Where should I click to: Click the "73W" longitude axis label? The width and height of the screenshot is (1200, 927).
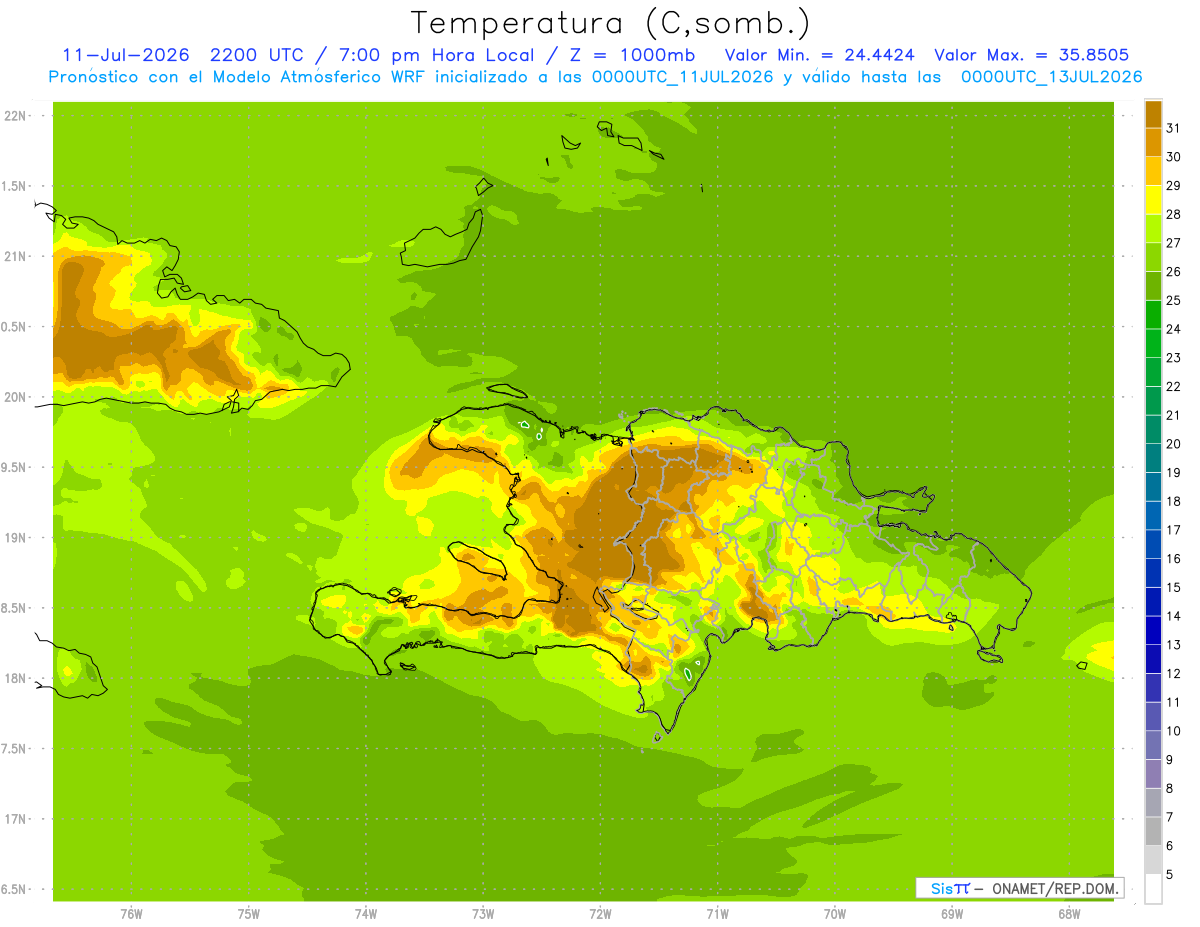(483, 914)
